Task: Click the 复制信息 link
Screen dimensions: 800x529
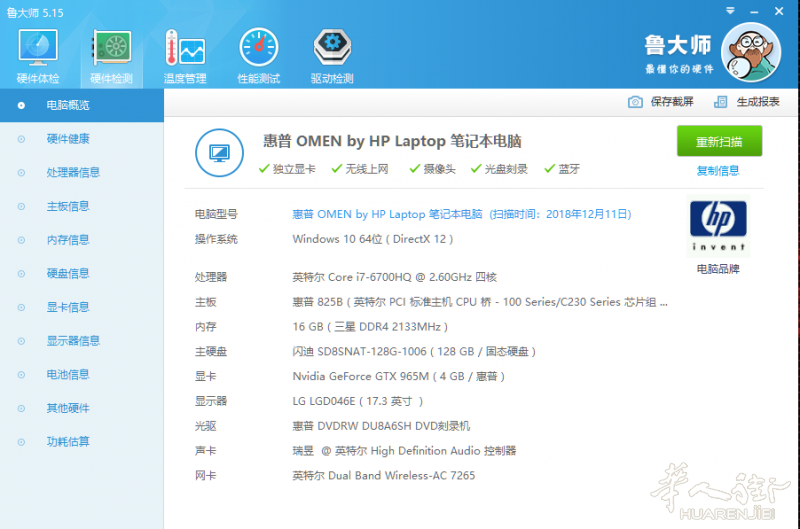Action: click(718, 171)
